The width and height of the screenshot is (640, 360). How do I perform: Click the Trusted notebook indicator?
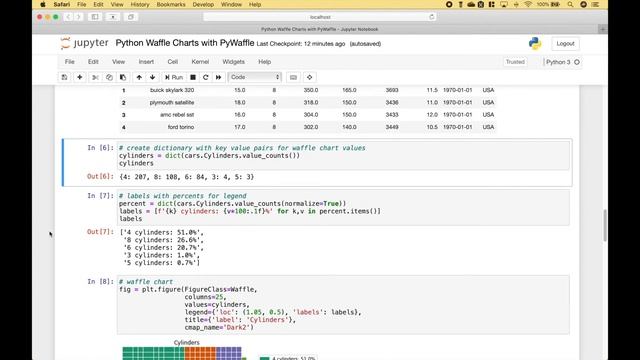pyautogui.click(x=515, y=62)
